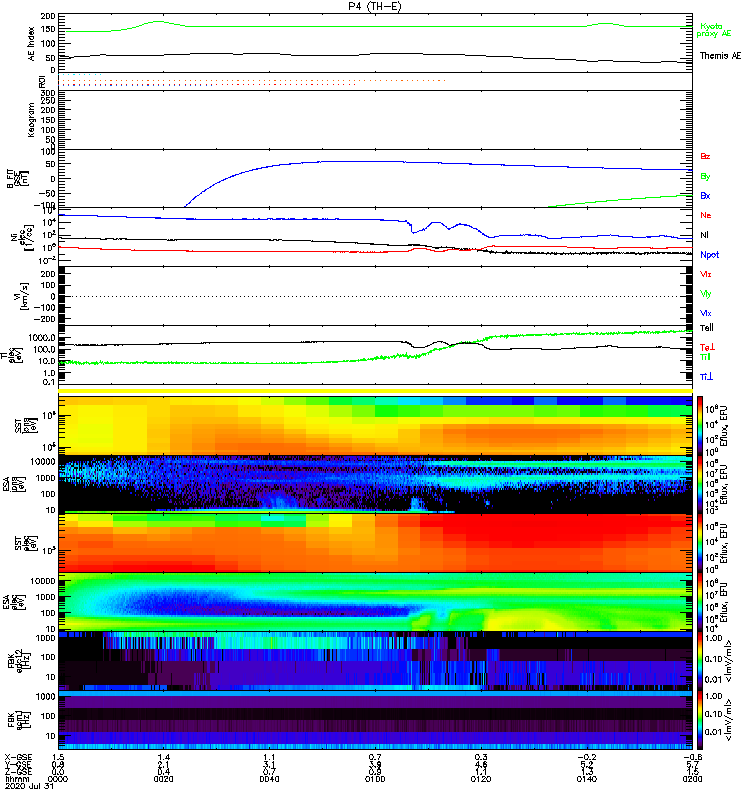Screen dimensions: 750x800
Task: Select the Themis AE legend label
Action: 720,56
